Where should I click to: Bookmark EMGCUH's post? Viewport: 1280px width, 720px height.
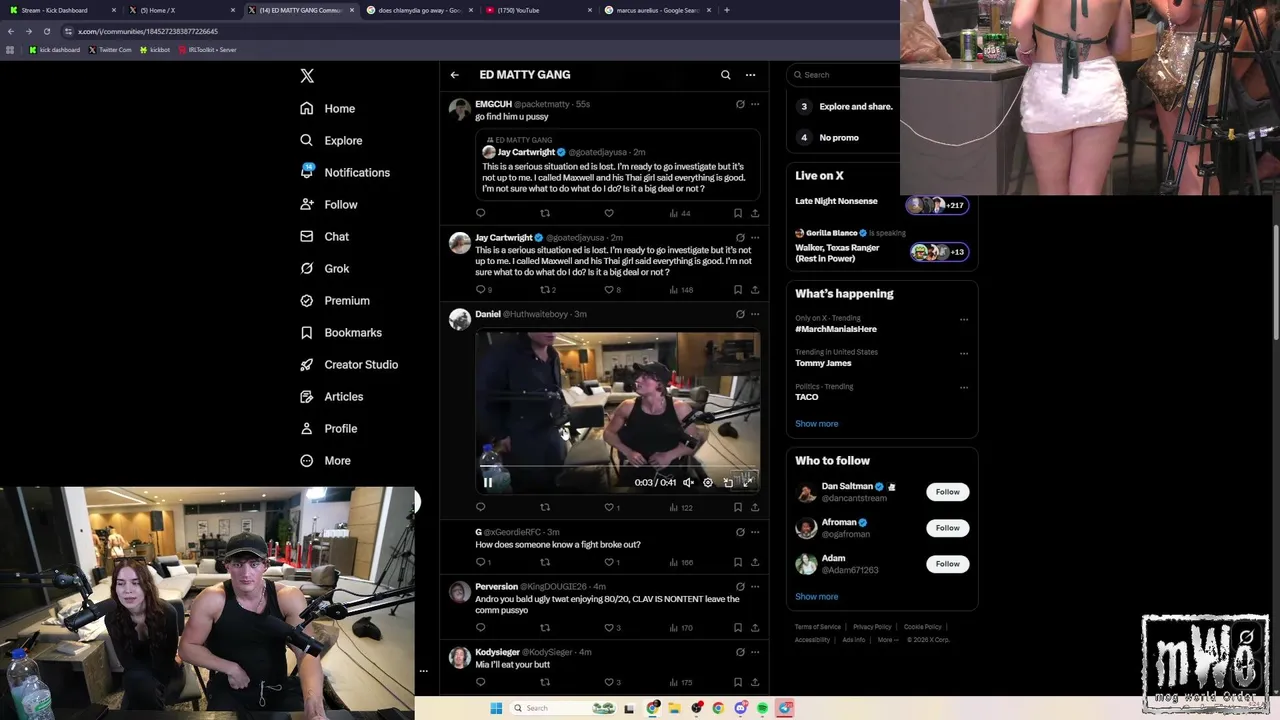point(738,213)
